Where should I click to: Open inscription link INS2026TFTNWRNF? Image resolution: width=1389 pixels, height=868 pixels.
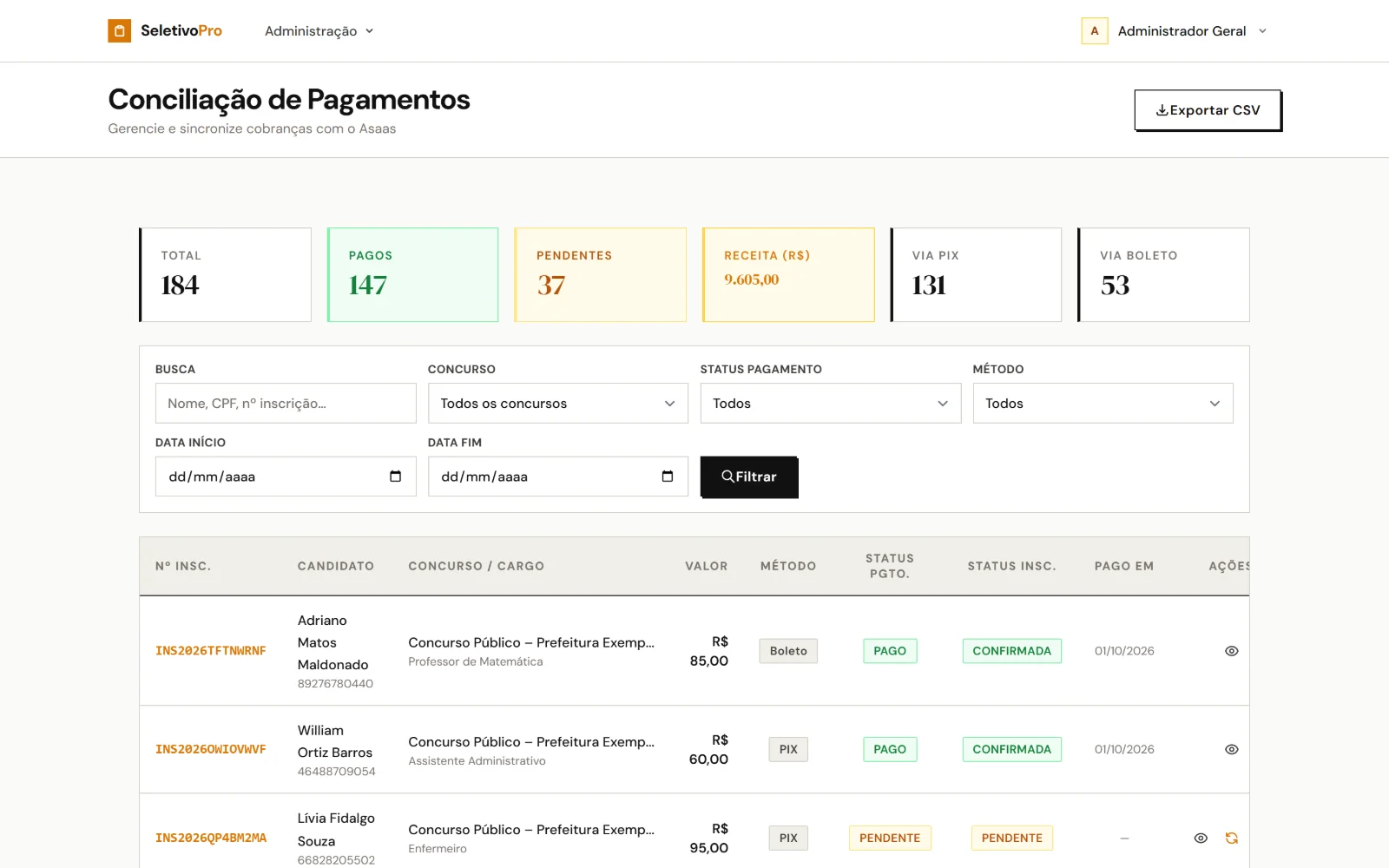(211, 651)
